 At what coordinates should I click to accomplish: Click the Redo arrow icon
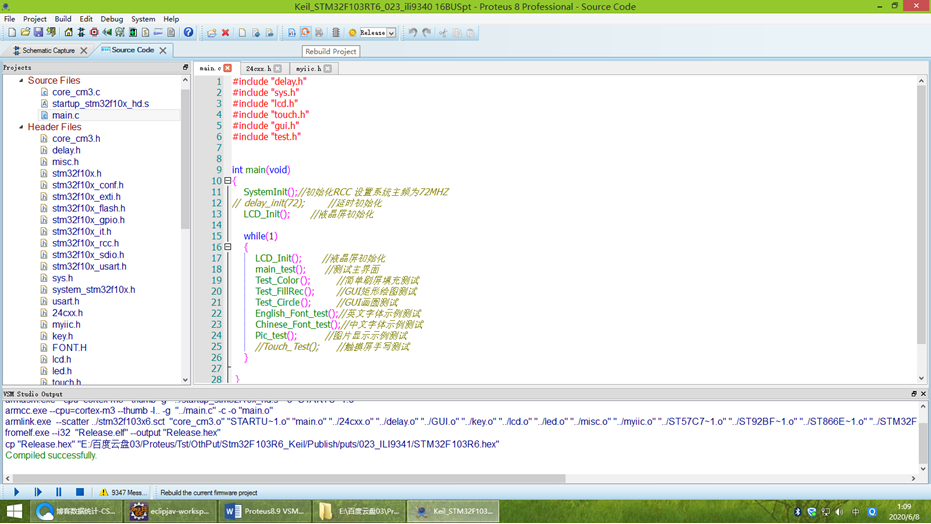(426, 33)
